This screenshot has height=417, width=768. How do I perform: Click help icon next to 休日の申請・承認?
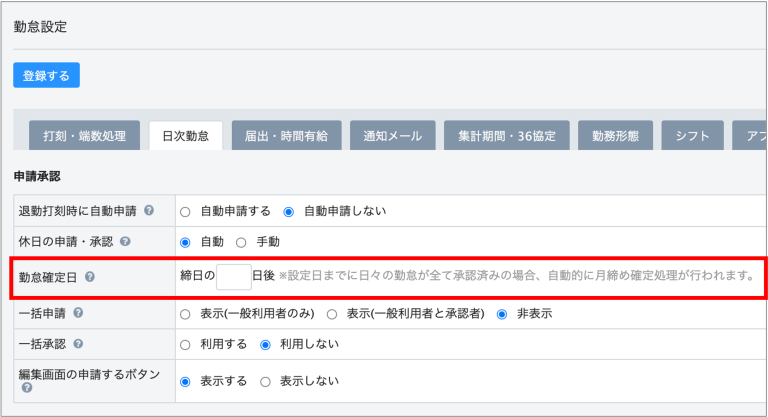click(x=125, y=241)
